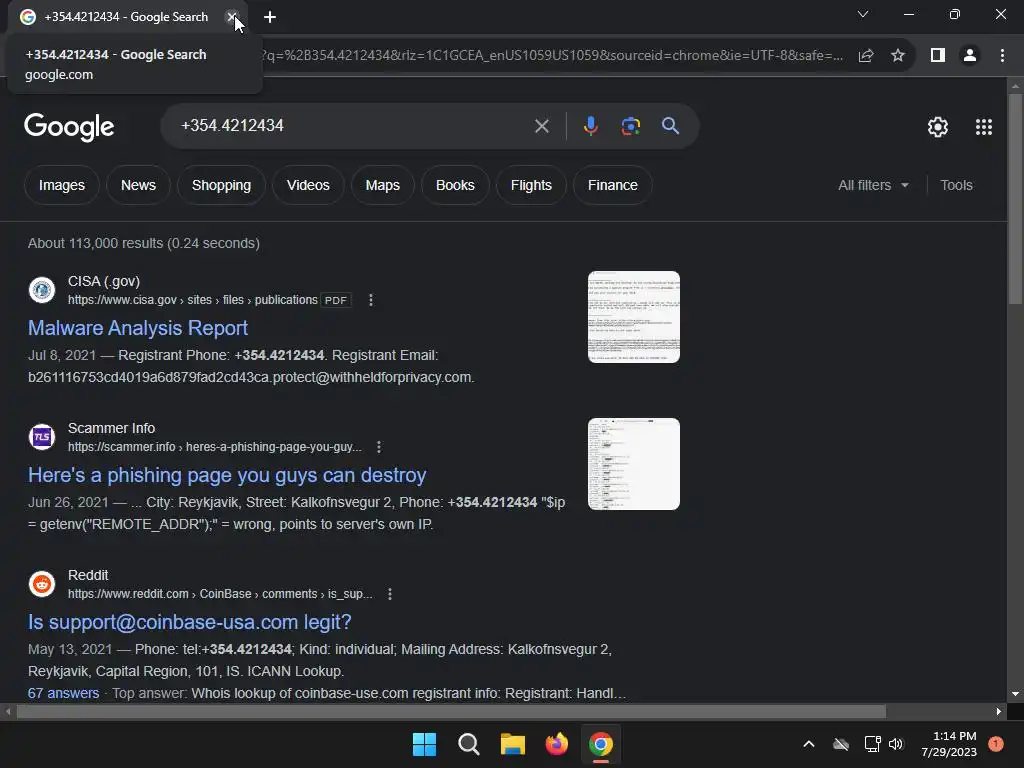This screenshot has width=1024, height=768.
Task: Open File Explorer from taskbar
Action: click(513, 744)
